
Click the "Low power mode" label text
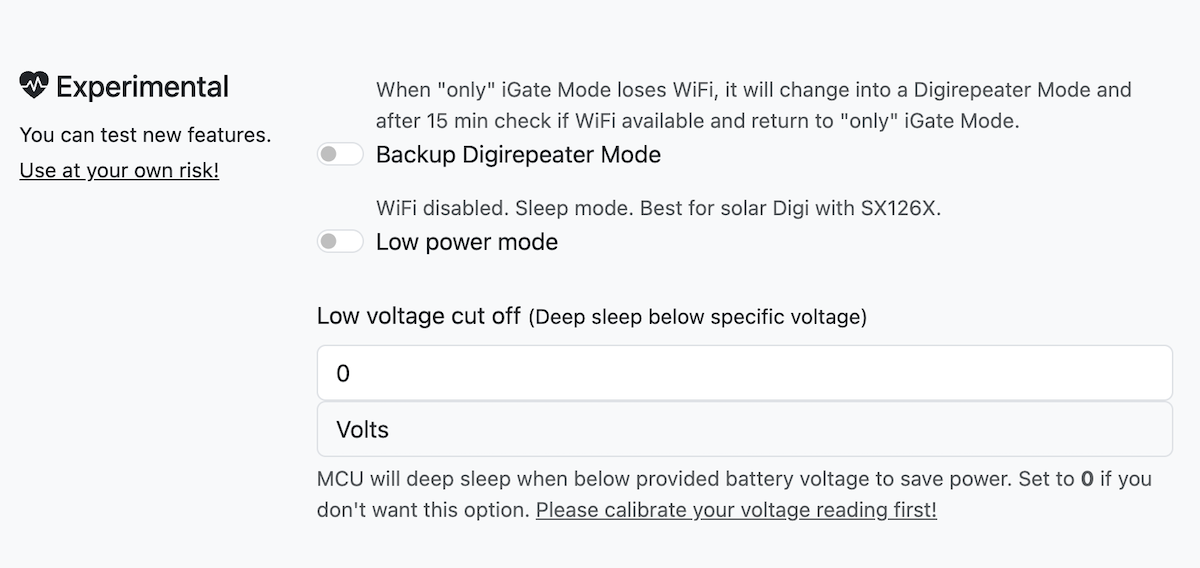(466, 242)
